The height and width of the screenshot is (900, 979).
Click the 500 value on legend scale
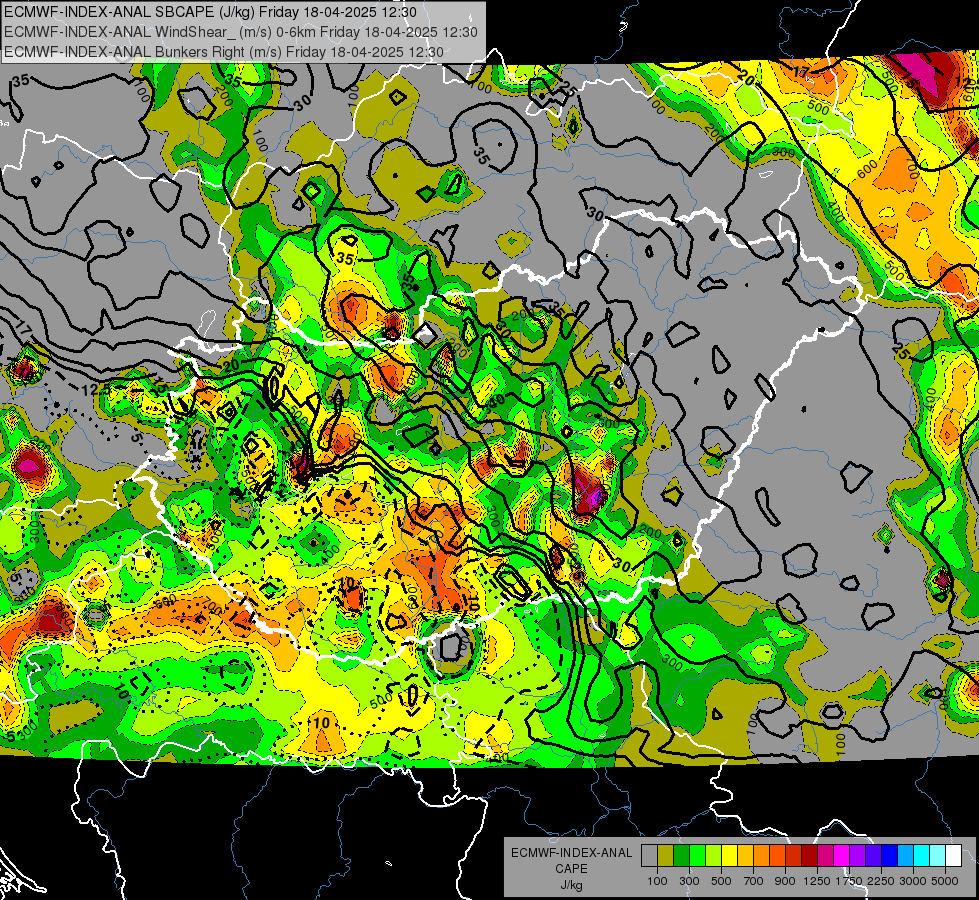pyautogui.click(x=721, y=881)
